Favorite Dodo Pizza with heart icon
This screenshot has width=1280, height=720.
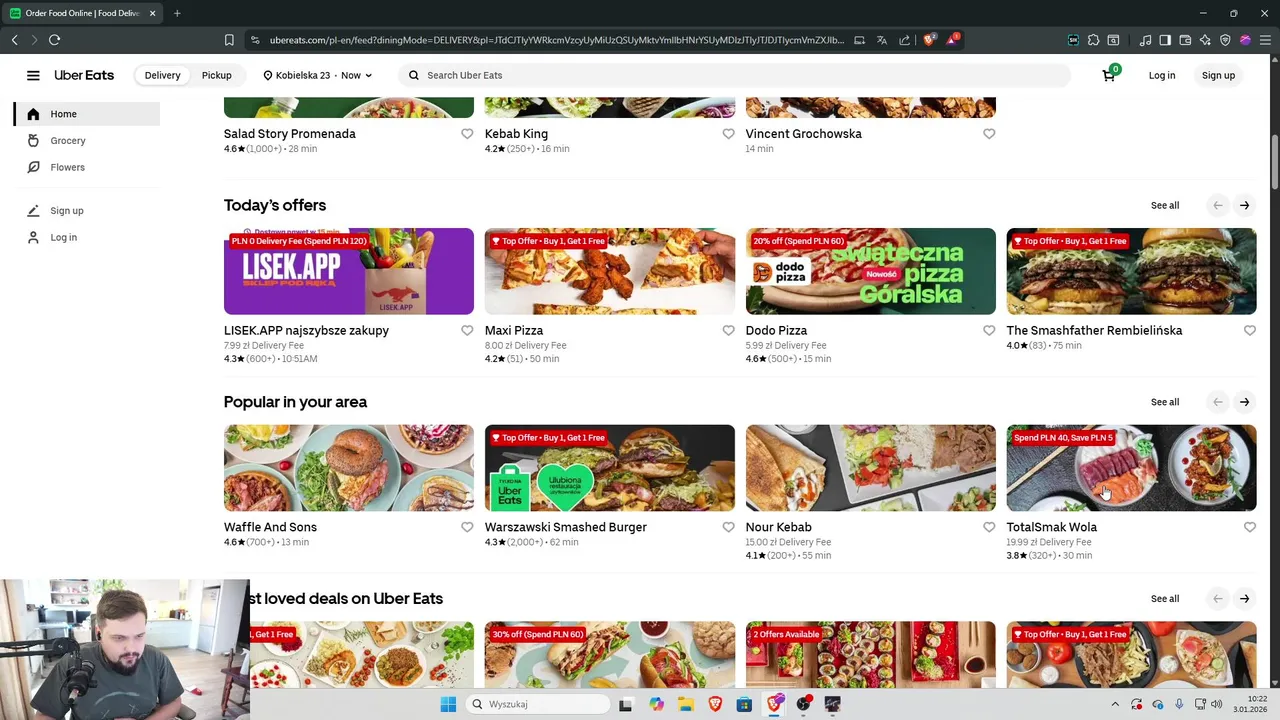[989, 331]
